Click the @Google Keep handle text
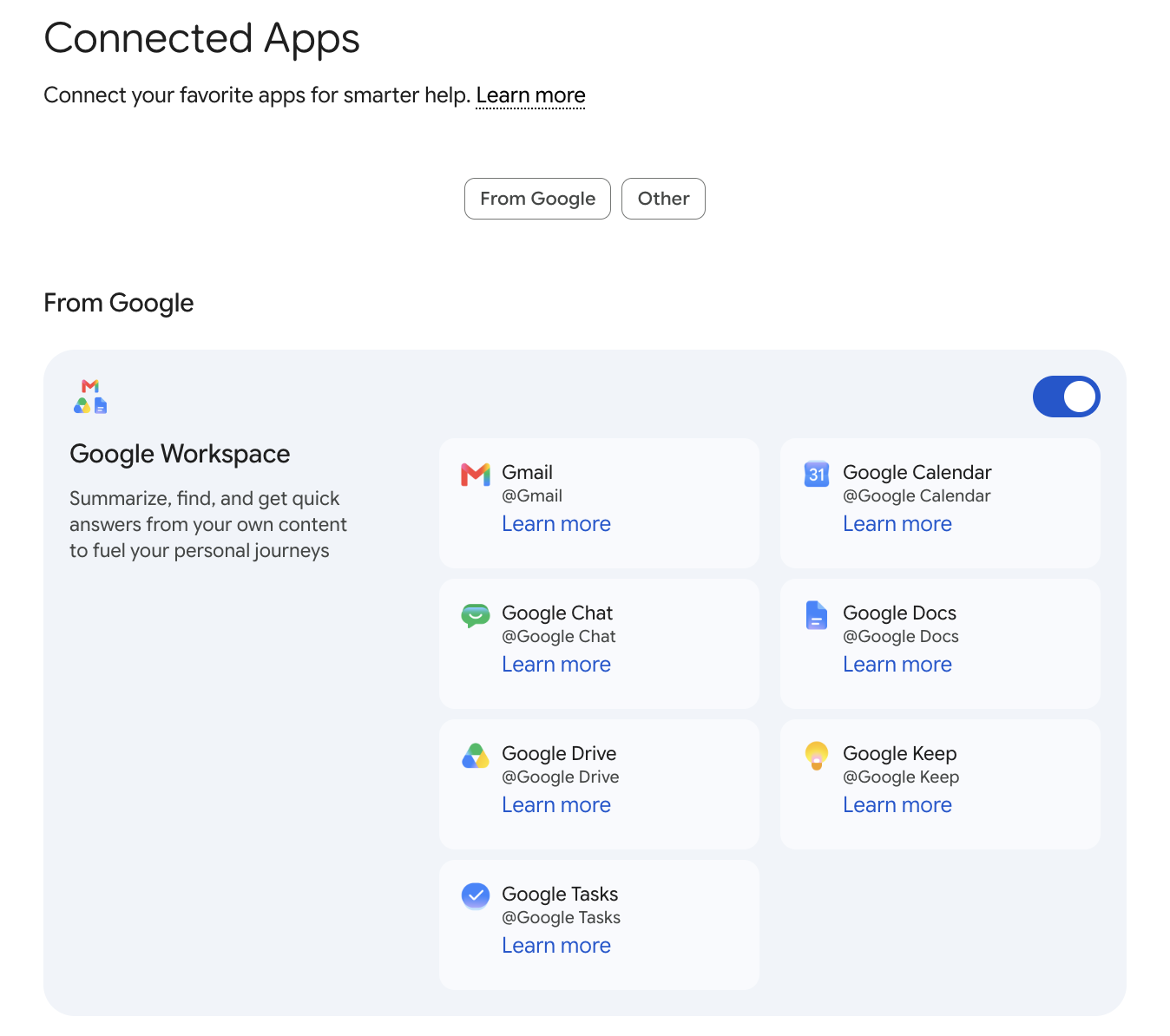This screenshot has height=1036, width=1170. click(x=901, y=777)
